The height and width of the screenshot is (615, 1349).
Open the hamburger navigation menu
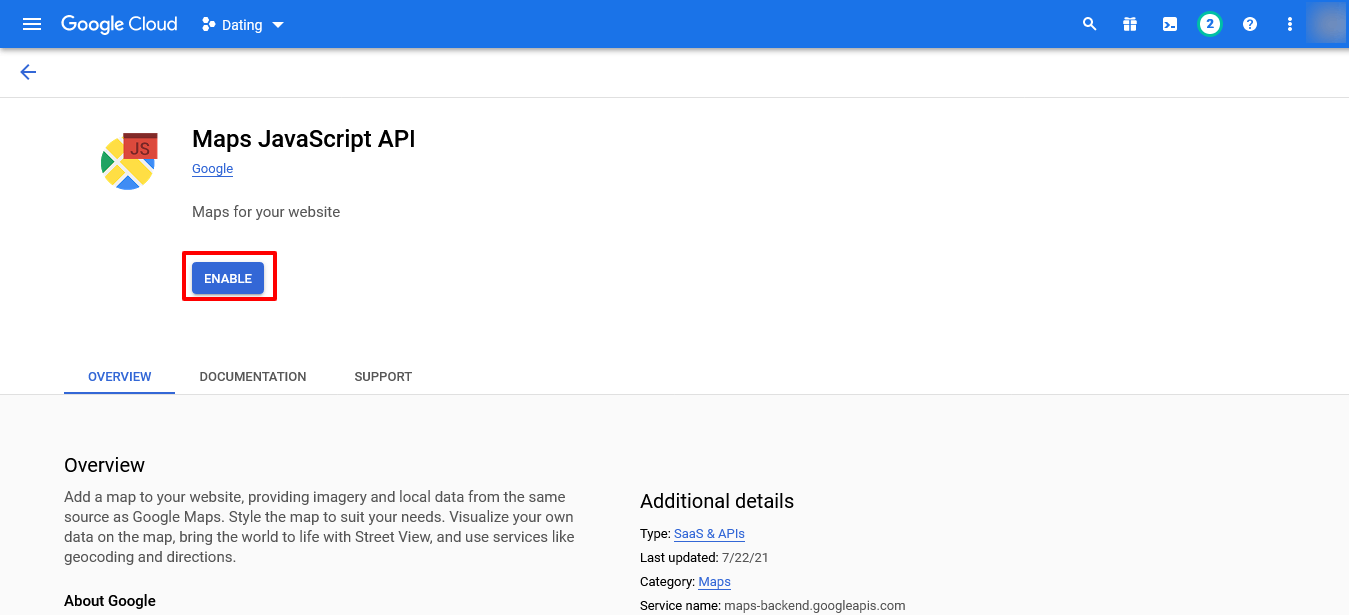tap(32, 24)
